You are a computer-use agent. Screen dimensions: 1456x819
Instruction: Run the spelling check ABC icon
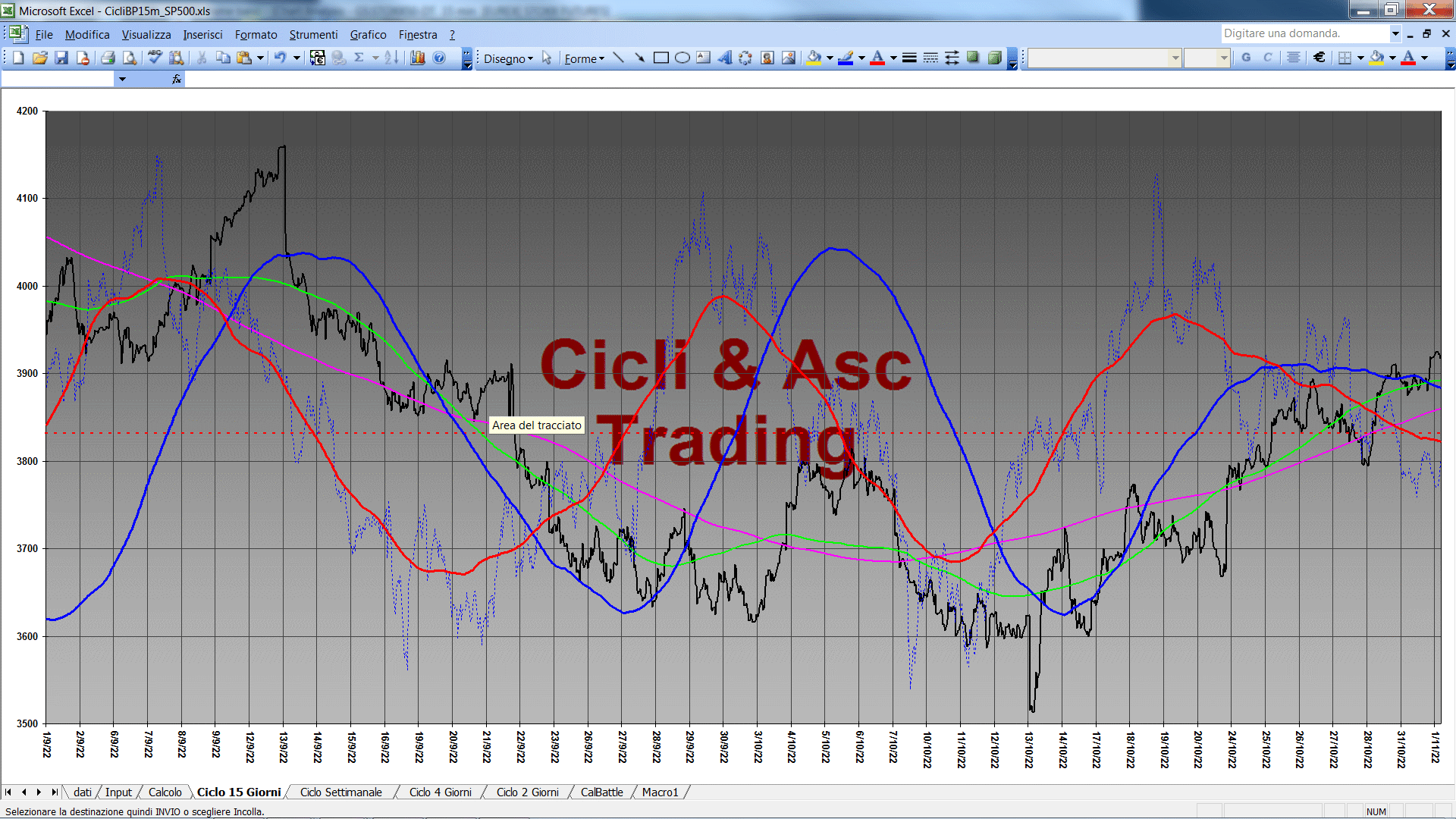click(x=155, y=58)
